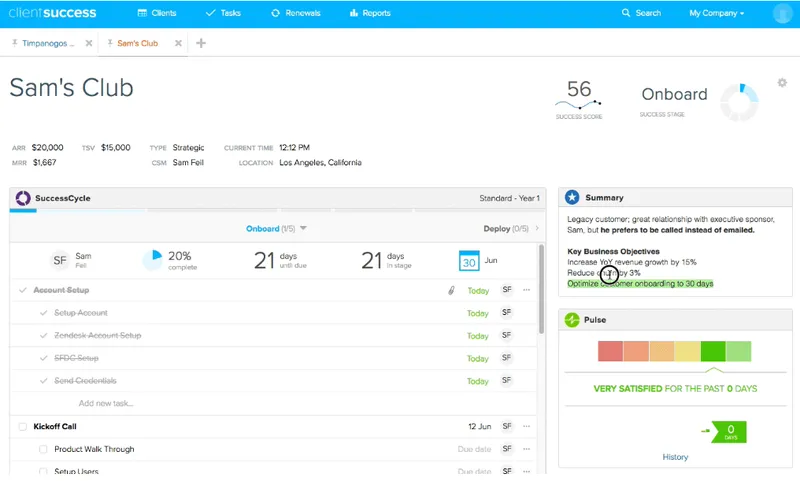
Task: Click the green 0 days pulse flag
Action: click(729, 432)
